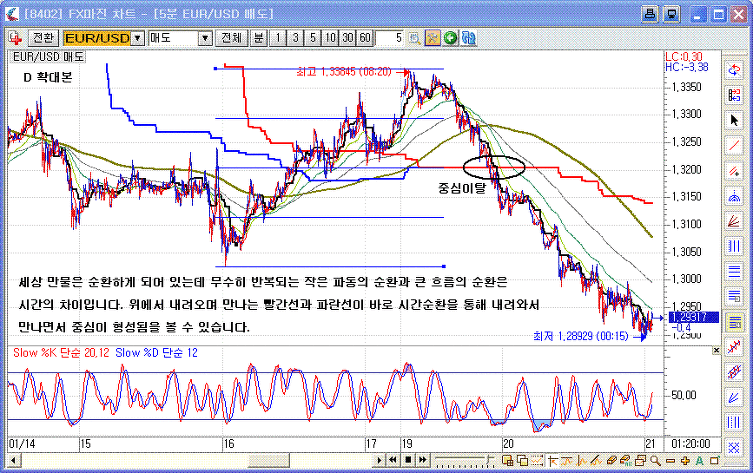The image size is (753, 473).
Task: Select the arrow pointer tool in right sidebar
Action: click(x=735, y=119)
